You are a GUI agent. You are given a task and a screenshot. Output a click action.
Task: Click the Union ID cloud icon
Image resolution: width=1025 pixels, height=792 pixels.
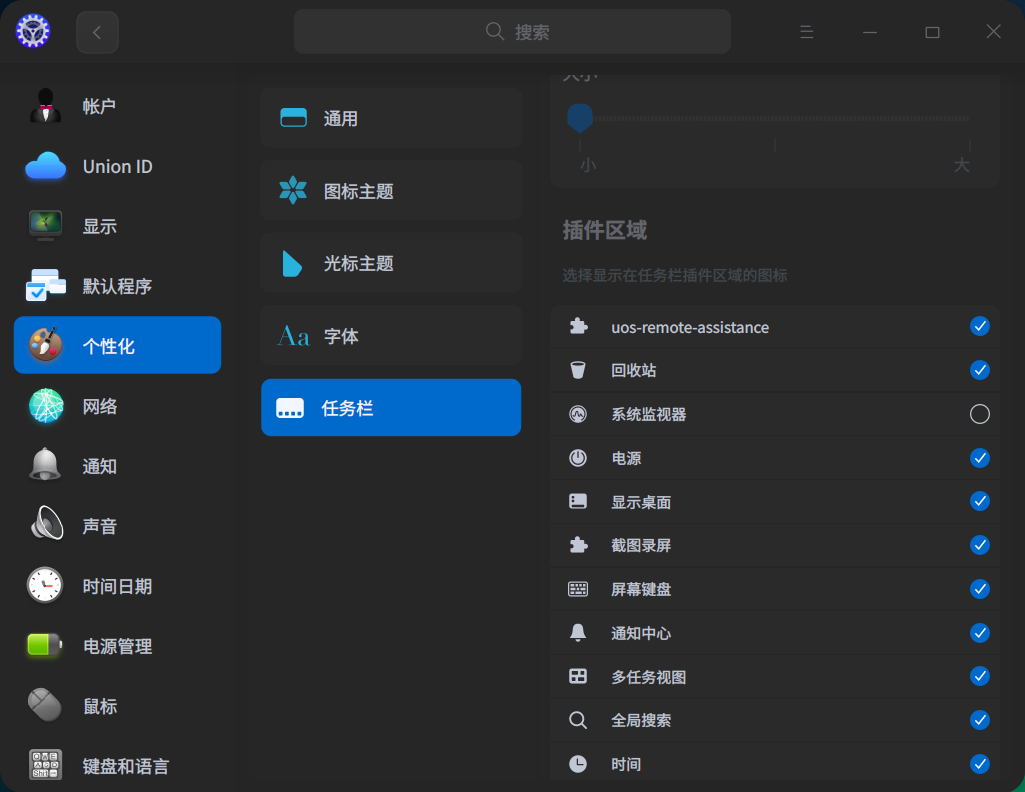pyautogui.click(x=45, y=166)
